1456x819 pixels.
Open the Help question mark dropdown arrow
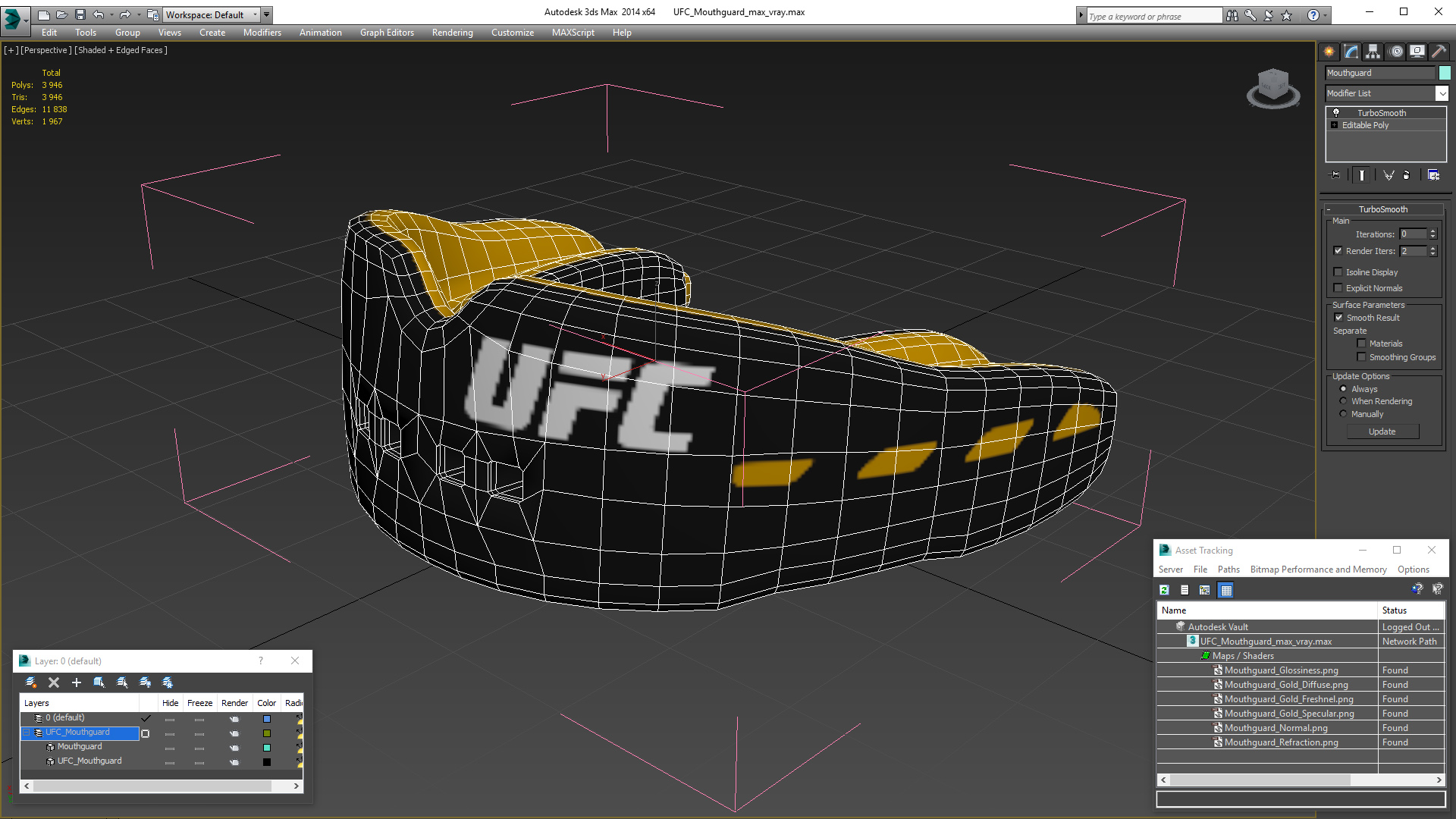[x=1326, y=15]
